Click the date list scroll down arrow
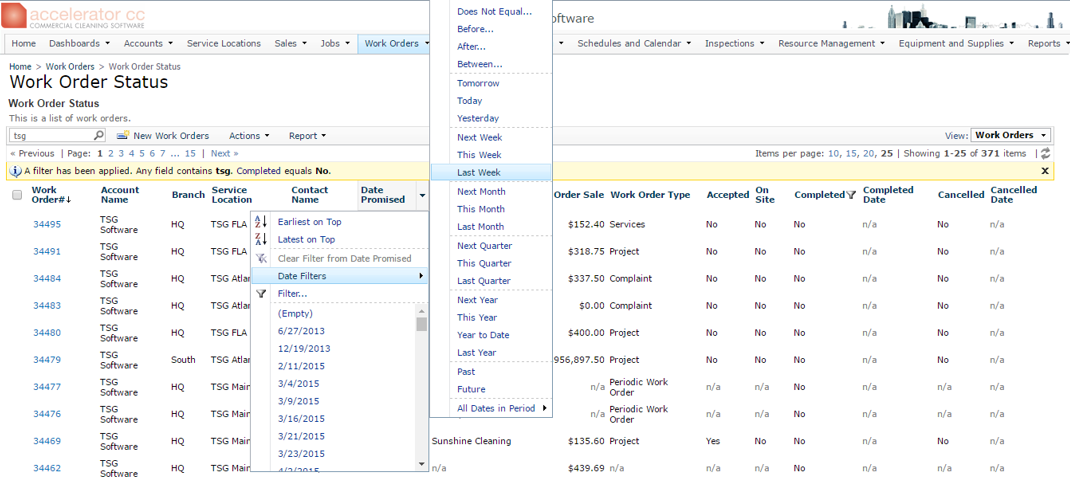 click(x=422, y=463)
